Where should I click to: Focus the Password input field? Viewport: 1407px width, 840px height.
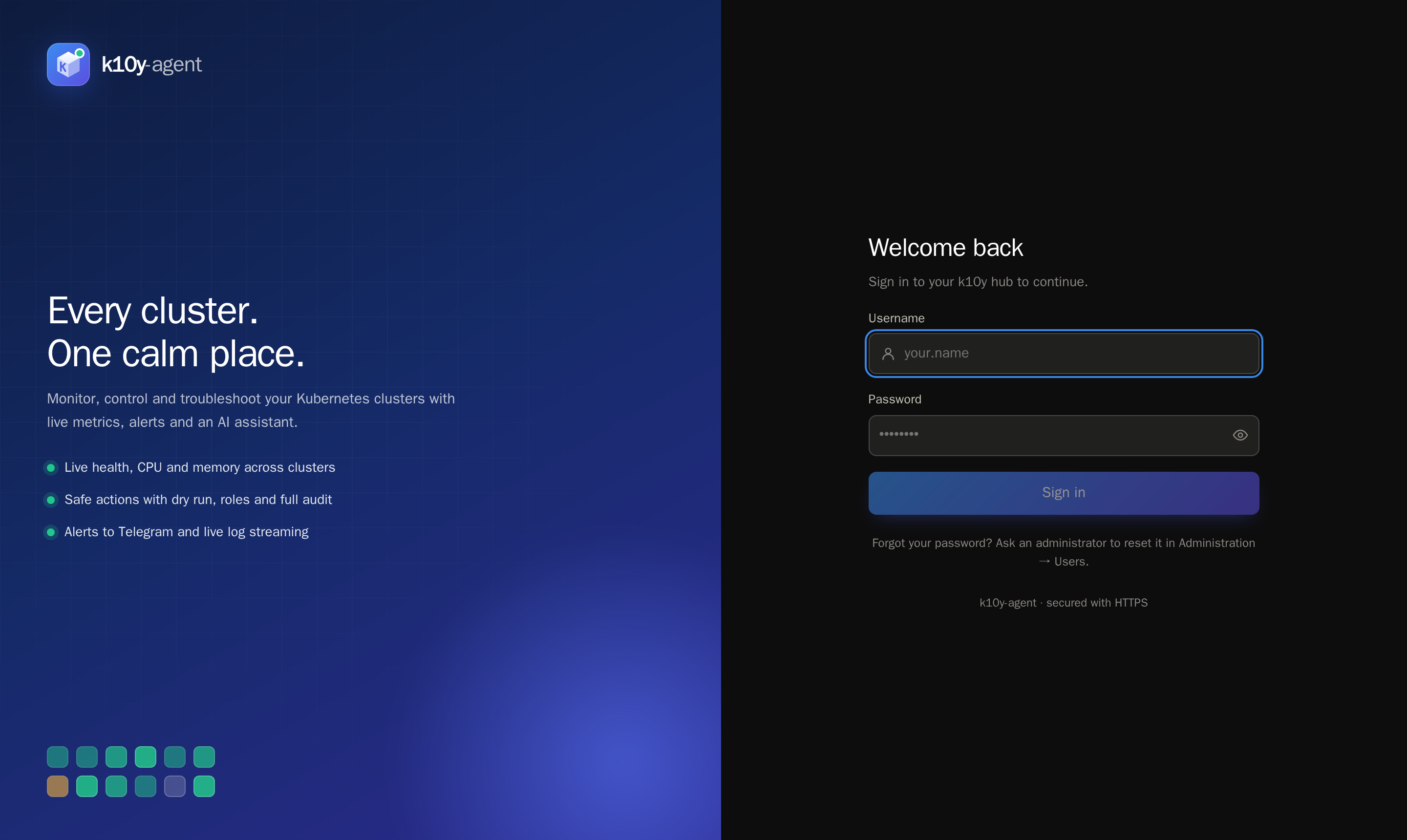pos(1064,435)
